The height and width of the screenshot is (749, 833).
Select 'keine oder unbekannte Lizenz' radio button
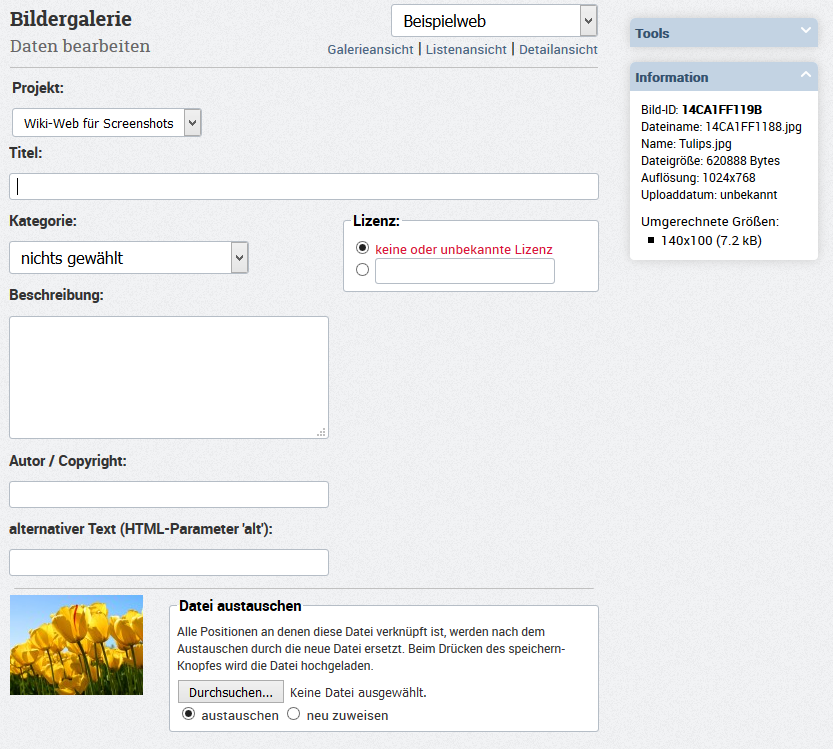[362, 248]
